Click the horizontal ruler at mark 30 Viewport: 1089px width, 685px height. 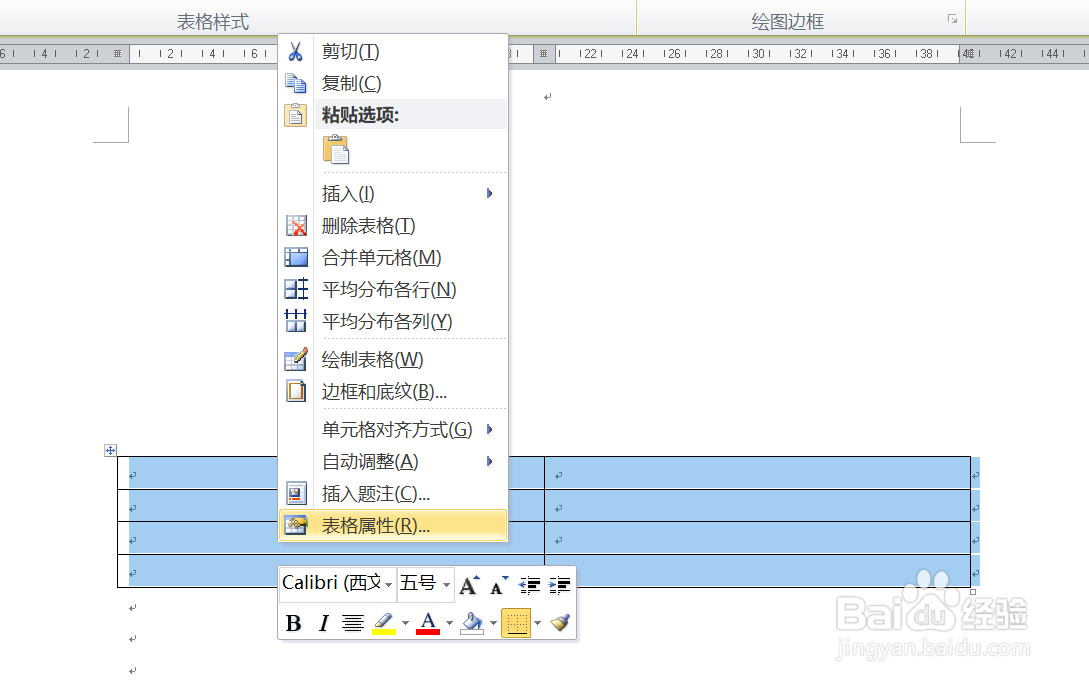coord(758,53)
